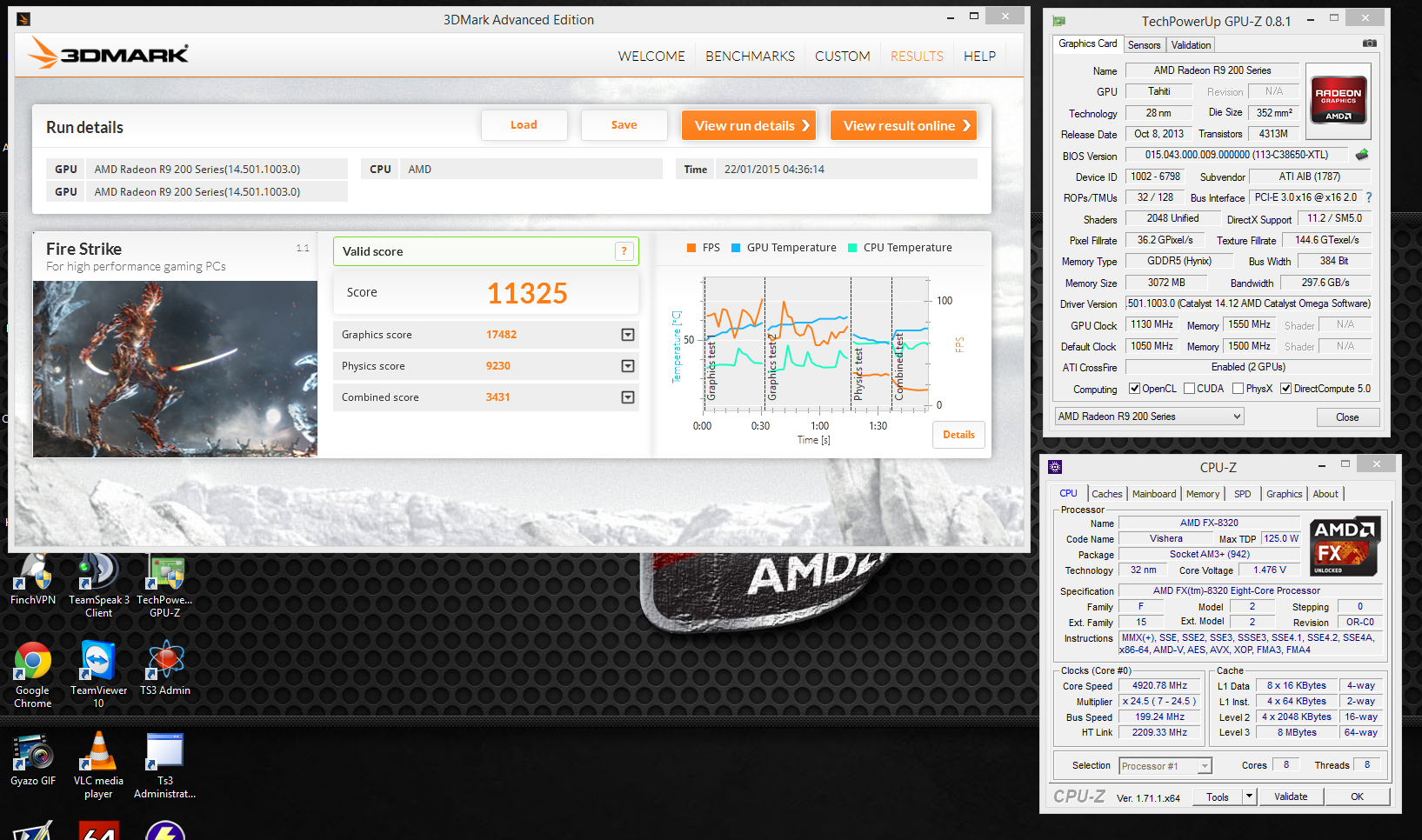Click the teal CPU Temperature legend marker

click(x=852, y=248)
